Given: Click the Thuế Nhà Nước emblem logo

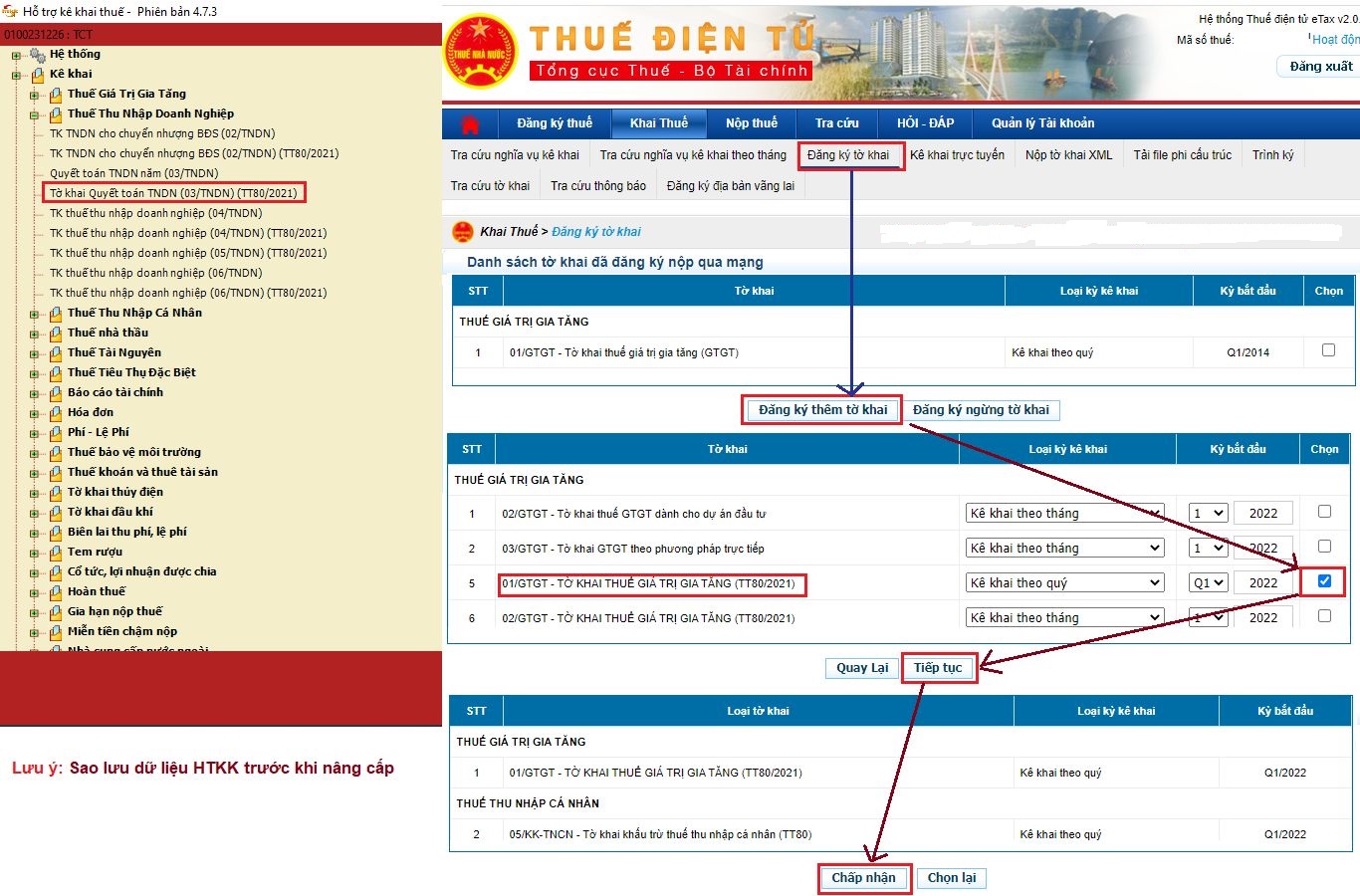Looking at the screenshot, I should [481, 52].
